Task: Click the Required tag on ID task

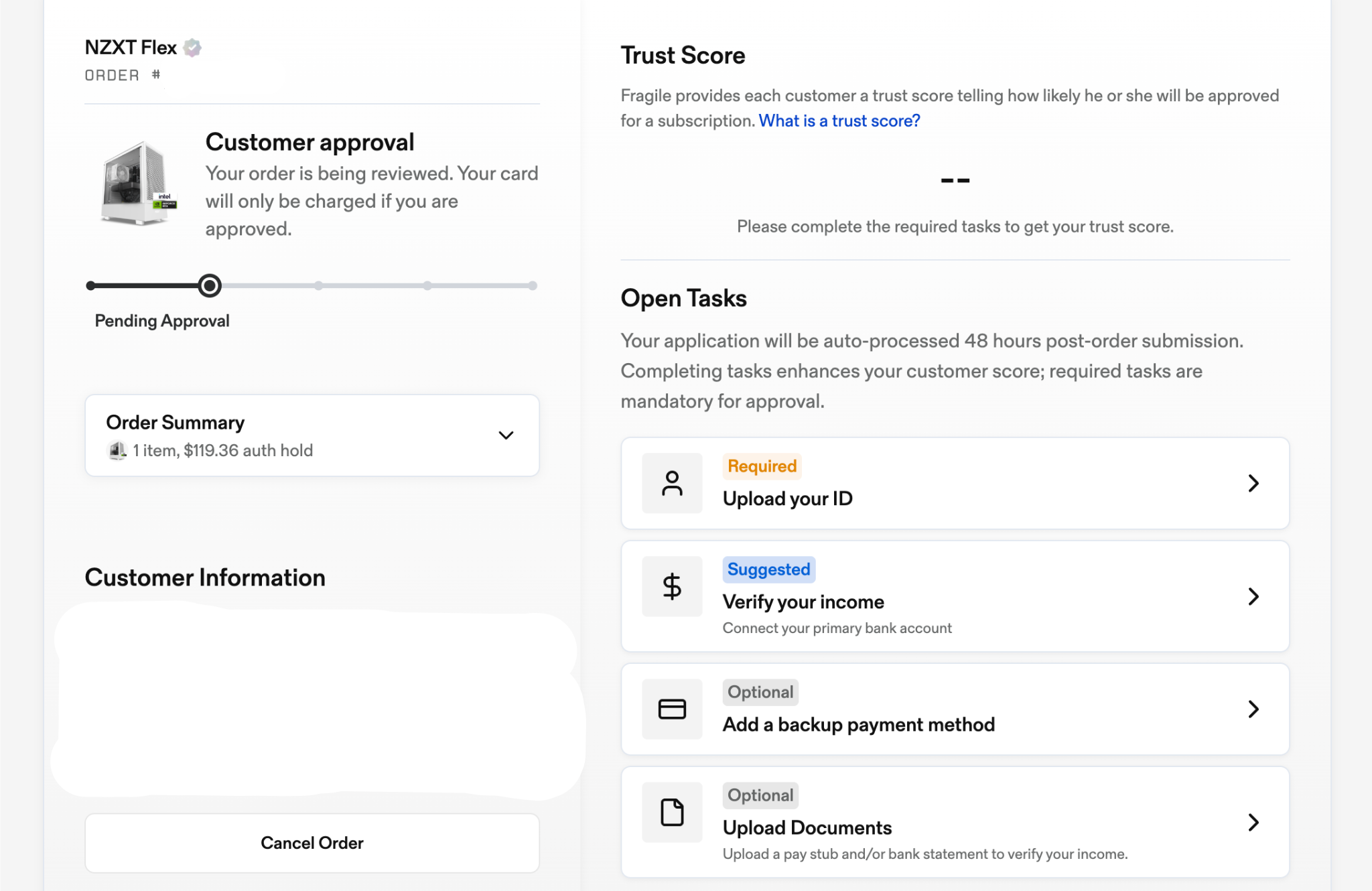Action: 762,466
